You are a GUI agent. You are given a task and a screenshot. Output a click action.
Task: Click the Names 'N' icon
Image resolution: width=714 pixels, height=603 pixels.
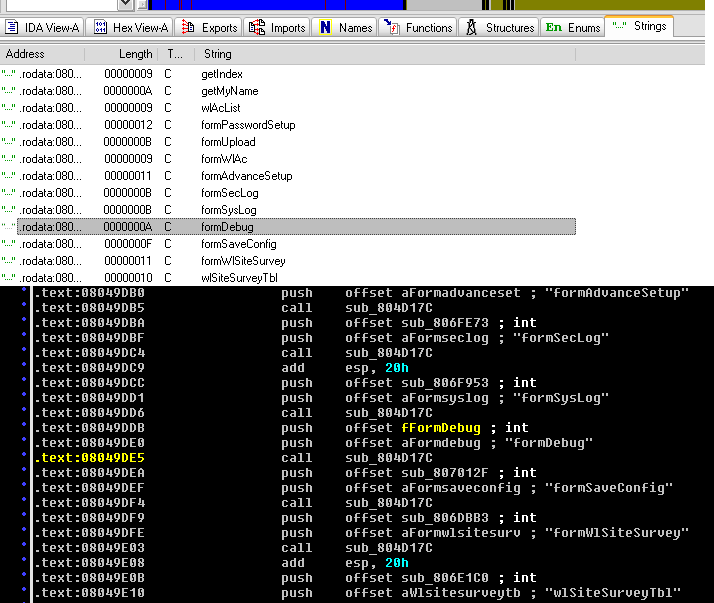pos(325,27)
